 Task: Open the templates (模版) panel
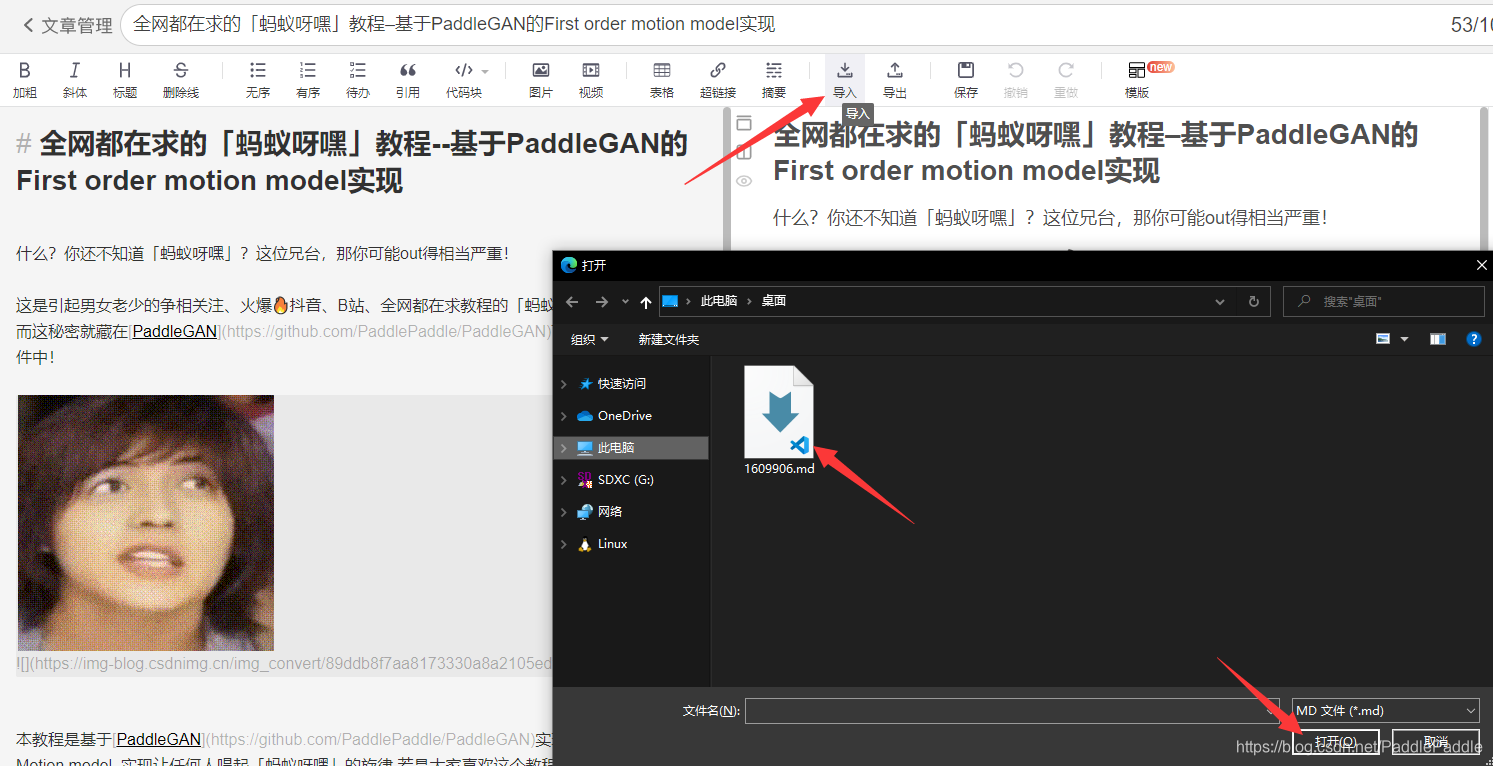(x=1137, y=80)
